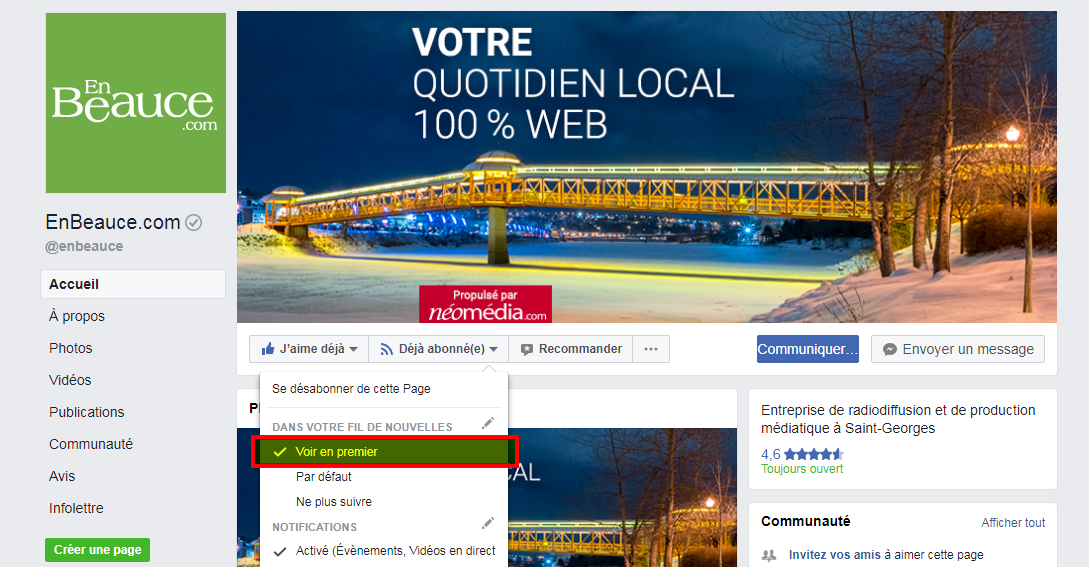This screenshot has width=1089, height=567.
Task: Select Par défaut option
Action: (324, 477)
